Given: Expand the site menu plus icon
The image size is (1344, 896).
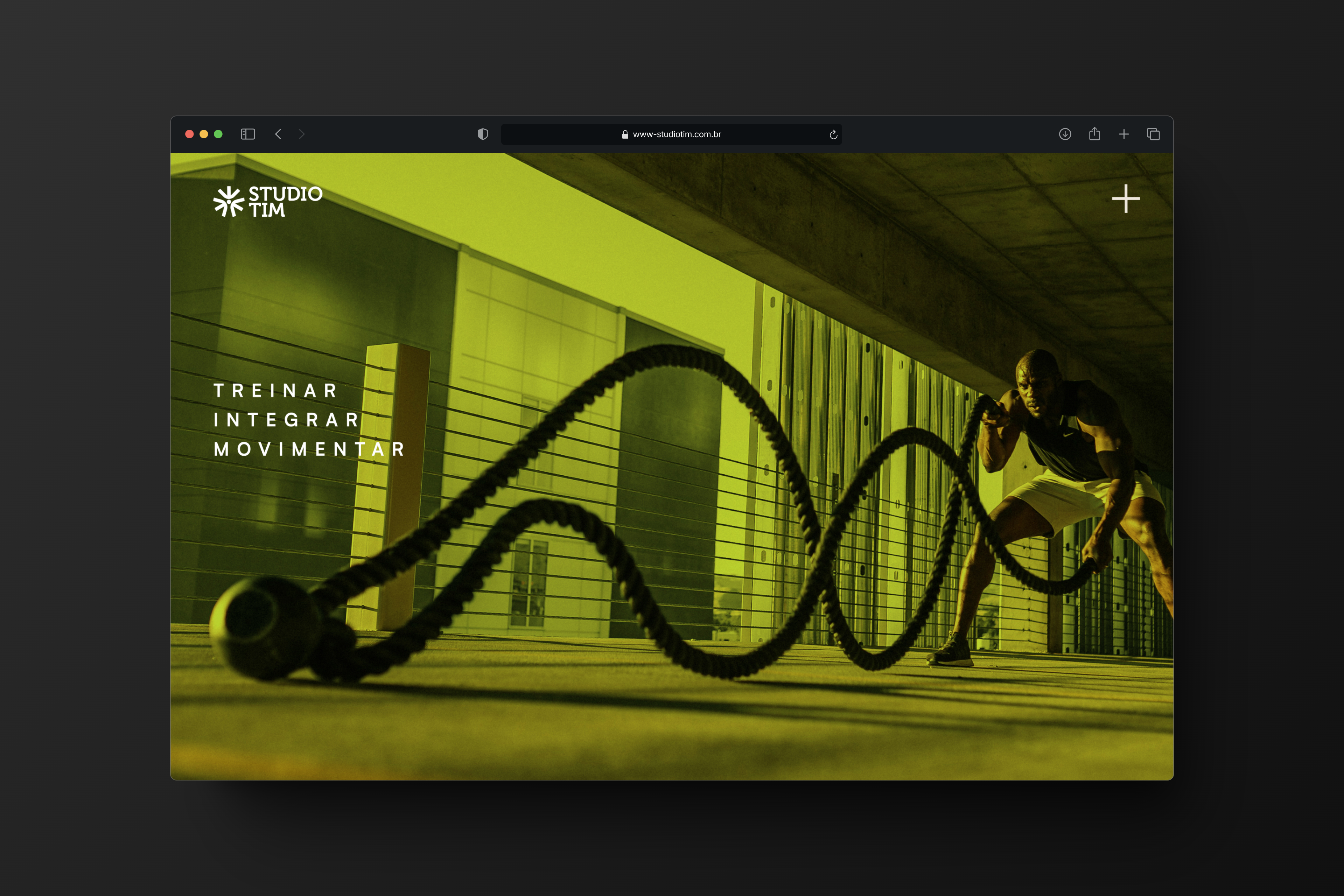Looking at the screenshot, I should [x=1126, y=198].
